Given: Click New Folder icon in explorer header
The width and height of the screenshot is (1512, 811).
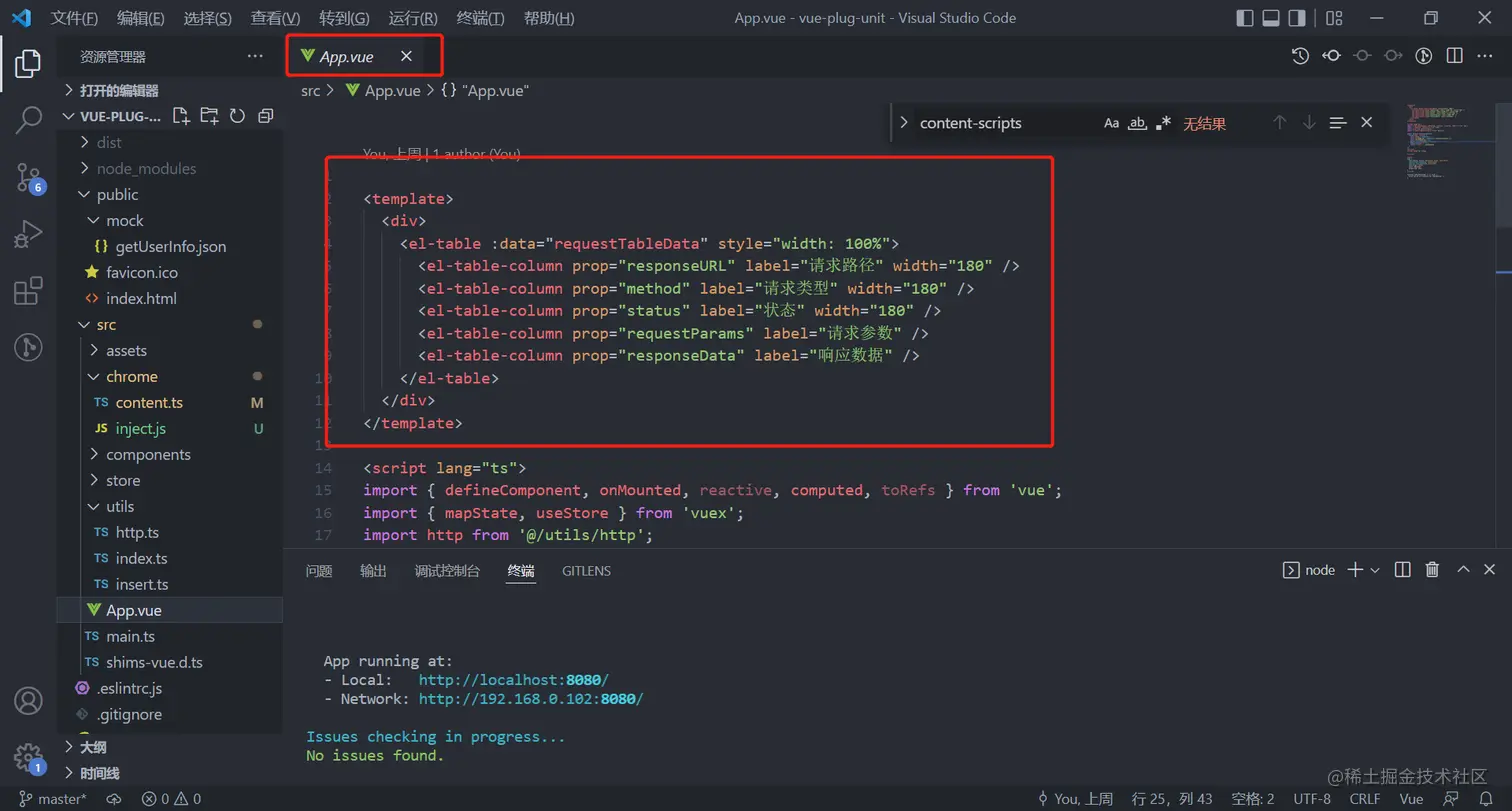Looking at the screenshot, I should [x=209, y=116].
